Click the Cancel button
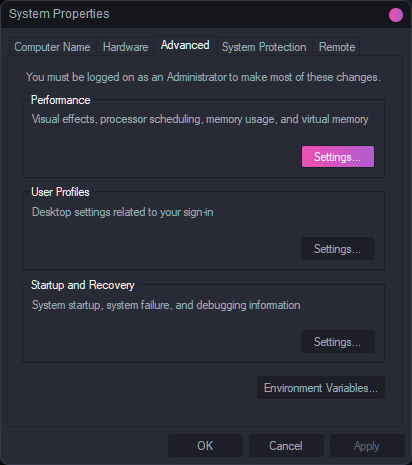Screen dimensions: 412x465 click(286, 446)
